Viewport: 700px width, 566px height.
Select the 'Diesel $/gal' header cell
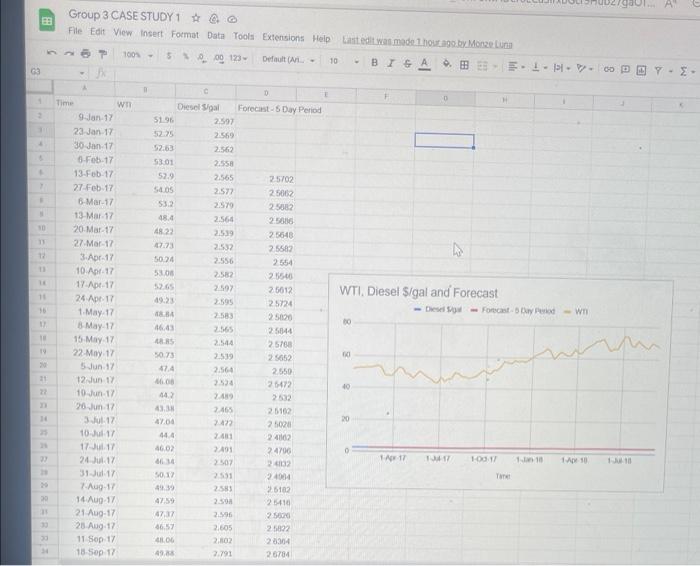[x=206, y=107]
